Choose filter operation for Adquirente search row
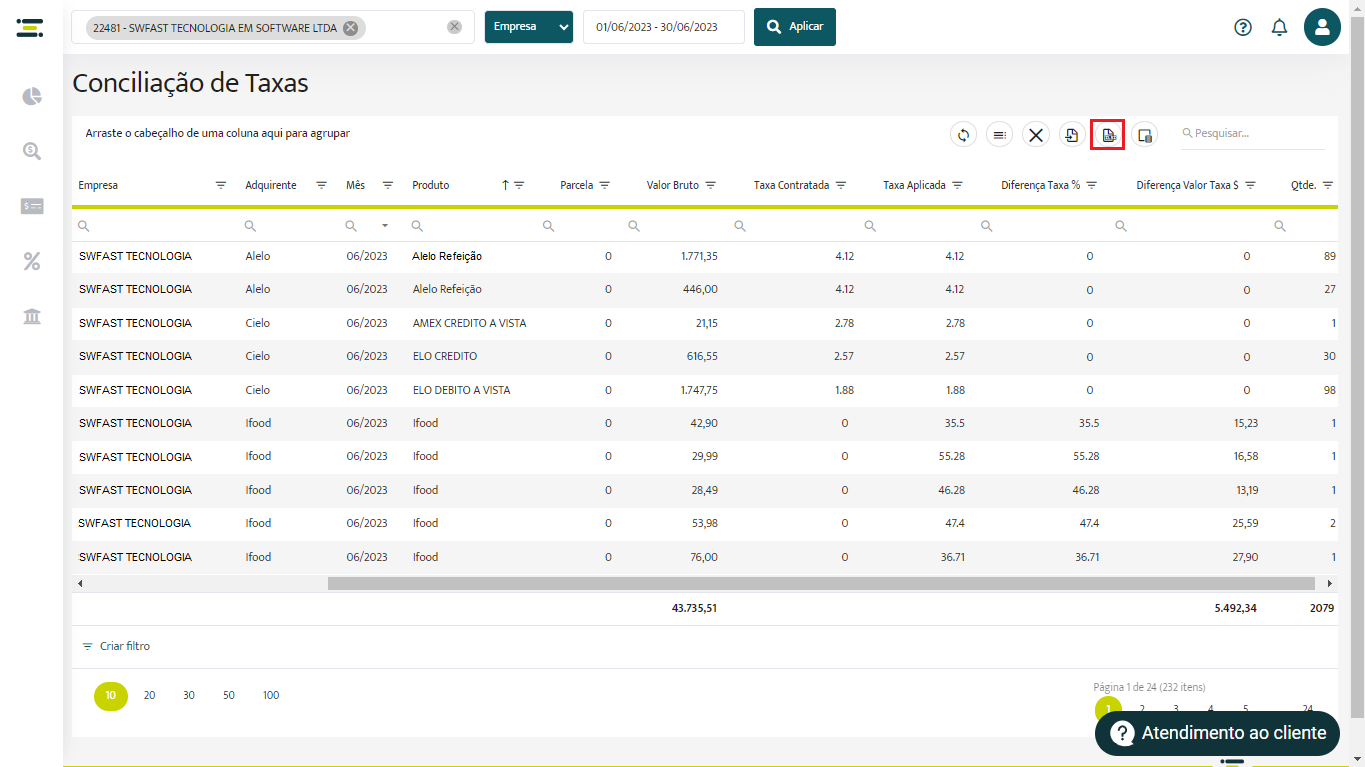Screen dimensions: 1365x767 (250, 226)
